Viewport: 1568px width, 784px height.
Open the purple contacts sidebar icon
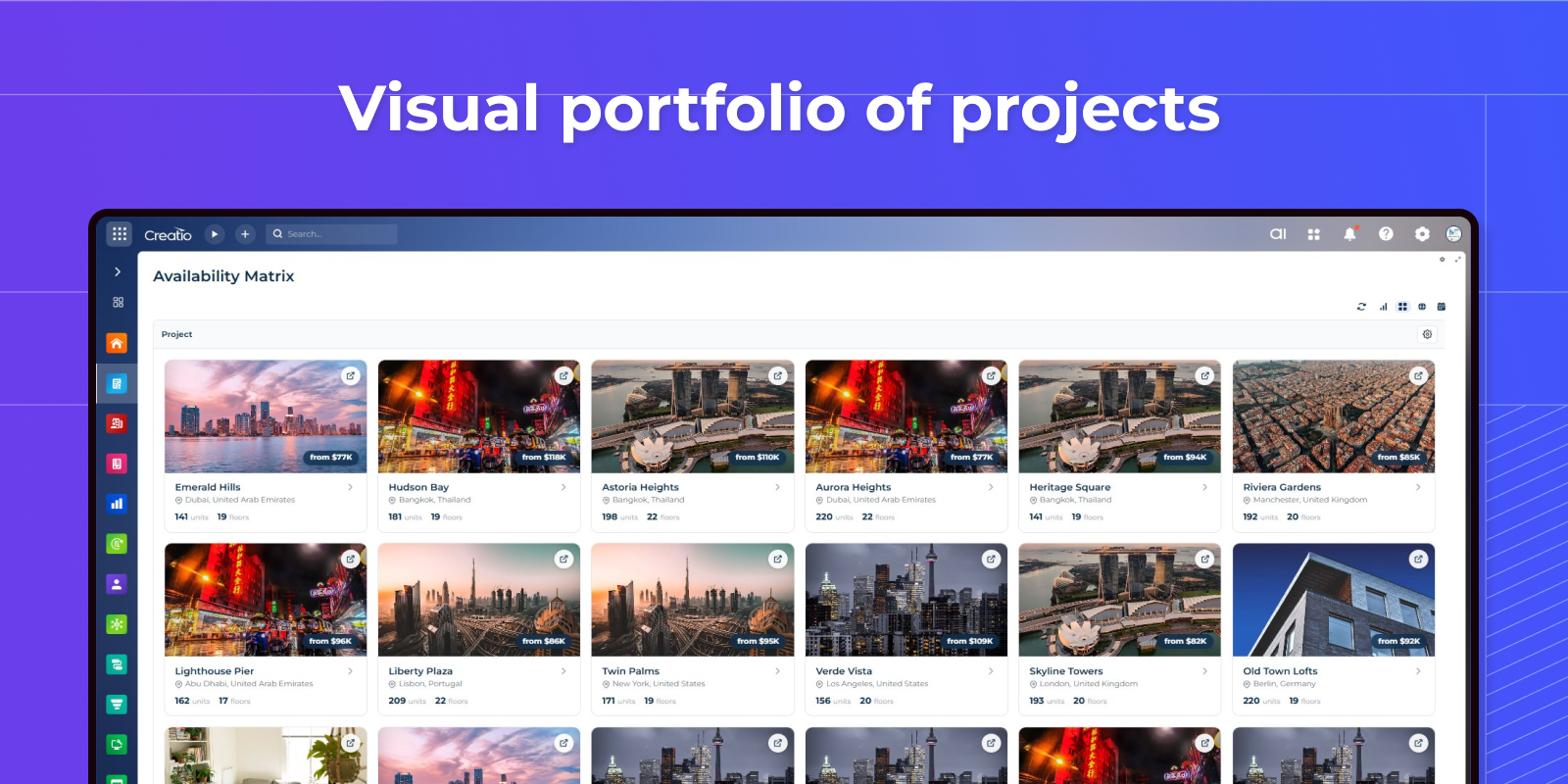tap(117, 584)
